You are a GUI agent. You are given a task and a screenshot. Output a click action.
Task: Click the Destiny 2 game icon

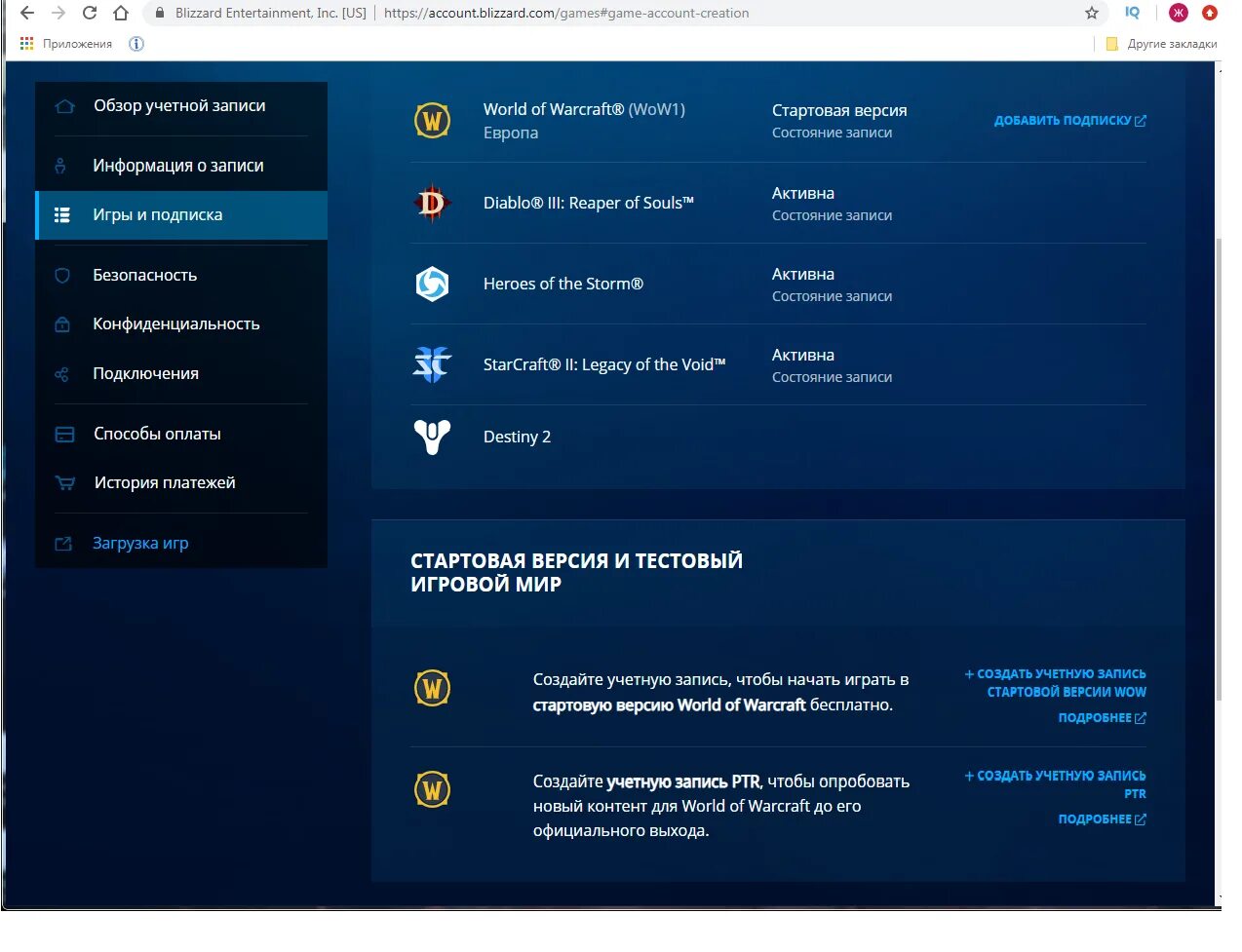pyautogui.click(x=432, y=437)
